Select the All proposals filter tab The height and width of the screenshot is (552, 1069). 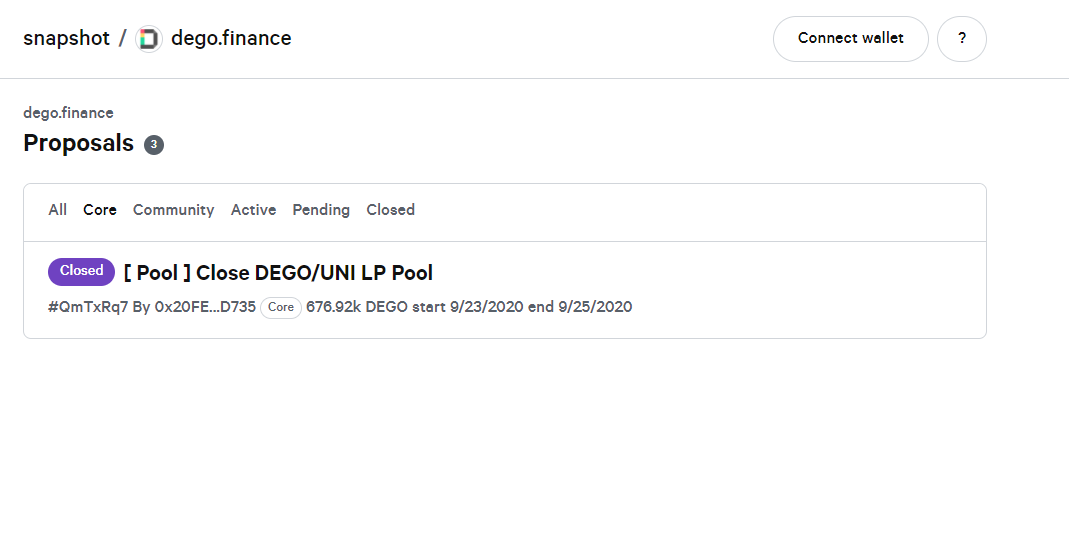tap(57, 210)
